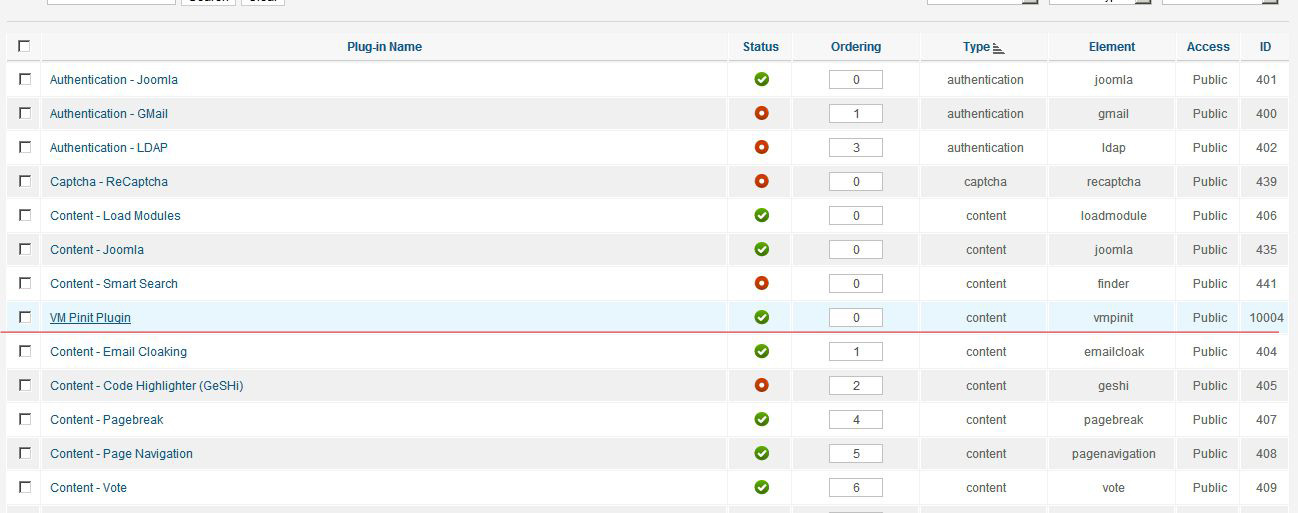The image size is (1298, 513).
Task: Open the VM Pinit Plugin link
Action: pos(90,317)
